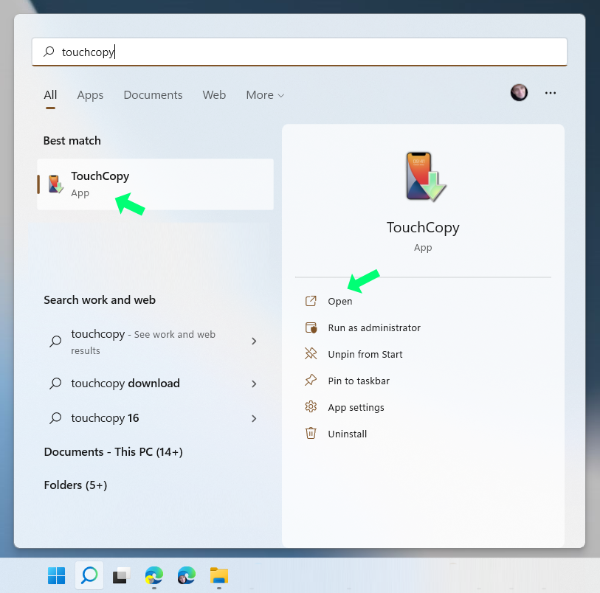
Task: Expand Folders (5+) section
Action: tap(75, 485)
